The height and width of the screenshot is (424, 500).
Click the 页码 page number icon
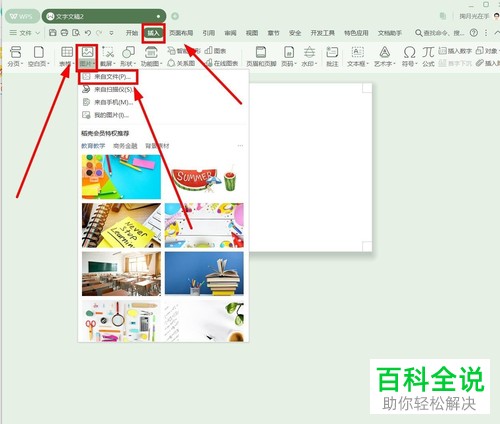tap(289, 52)
